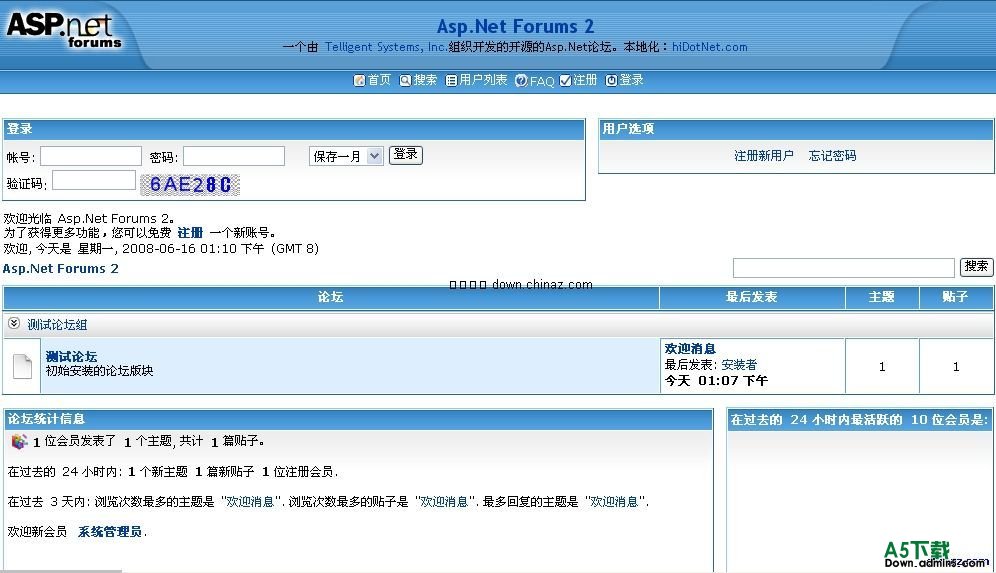The width and height of the screenshot is (996, 573).
Task: Click the register icon beside 注册
Action: tap(565, 81)
